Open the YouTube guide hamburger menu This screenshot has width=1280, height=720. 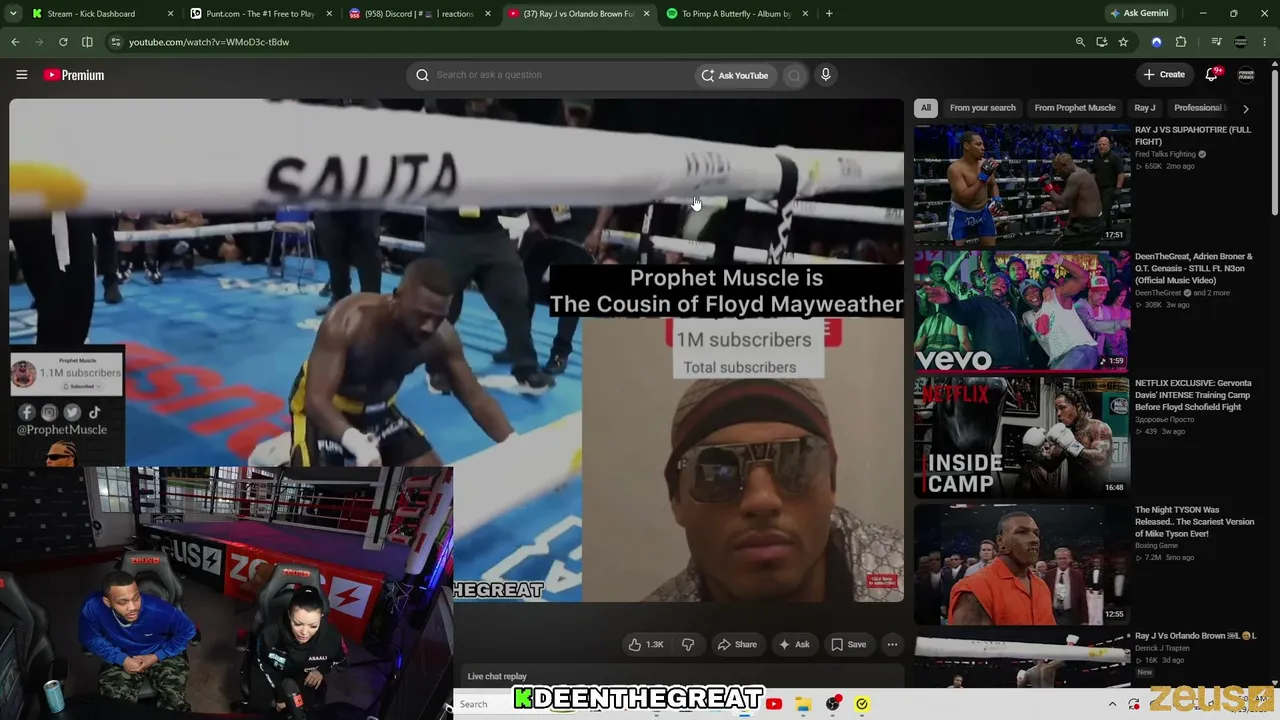click(21, 75)
